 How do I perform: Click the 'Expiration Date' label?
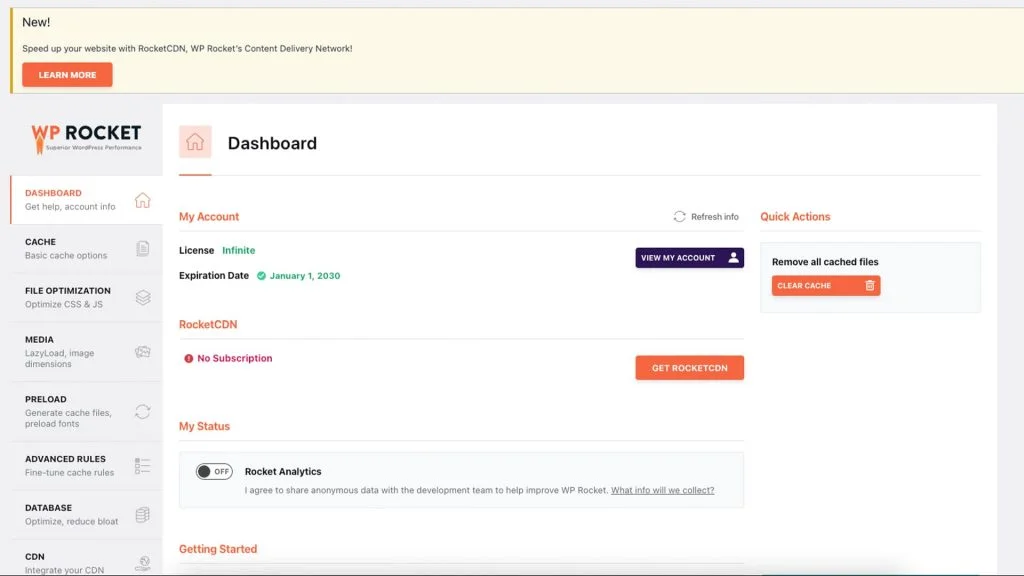[214, 276]
